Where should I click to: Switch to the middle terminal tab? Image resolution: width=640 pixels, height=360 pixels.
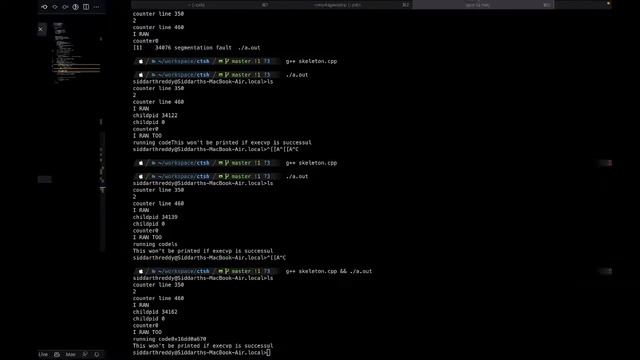tap(342, 5)
